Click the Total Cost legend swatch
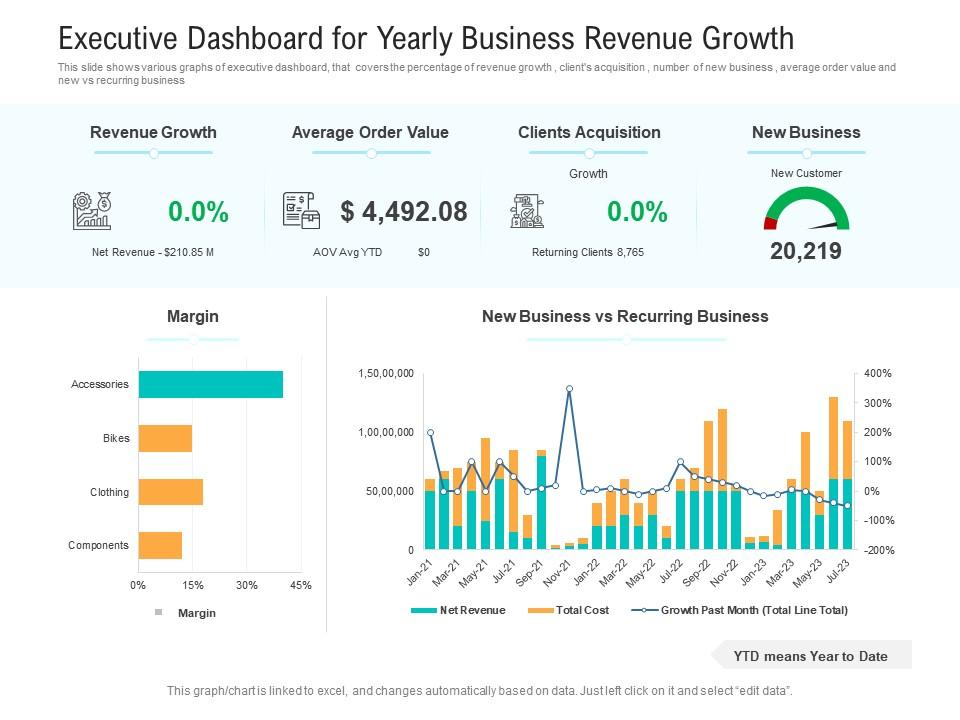This screenshot has width=960, height=720. pos(541,610)
